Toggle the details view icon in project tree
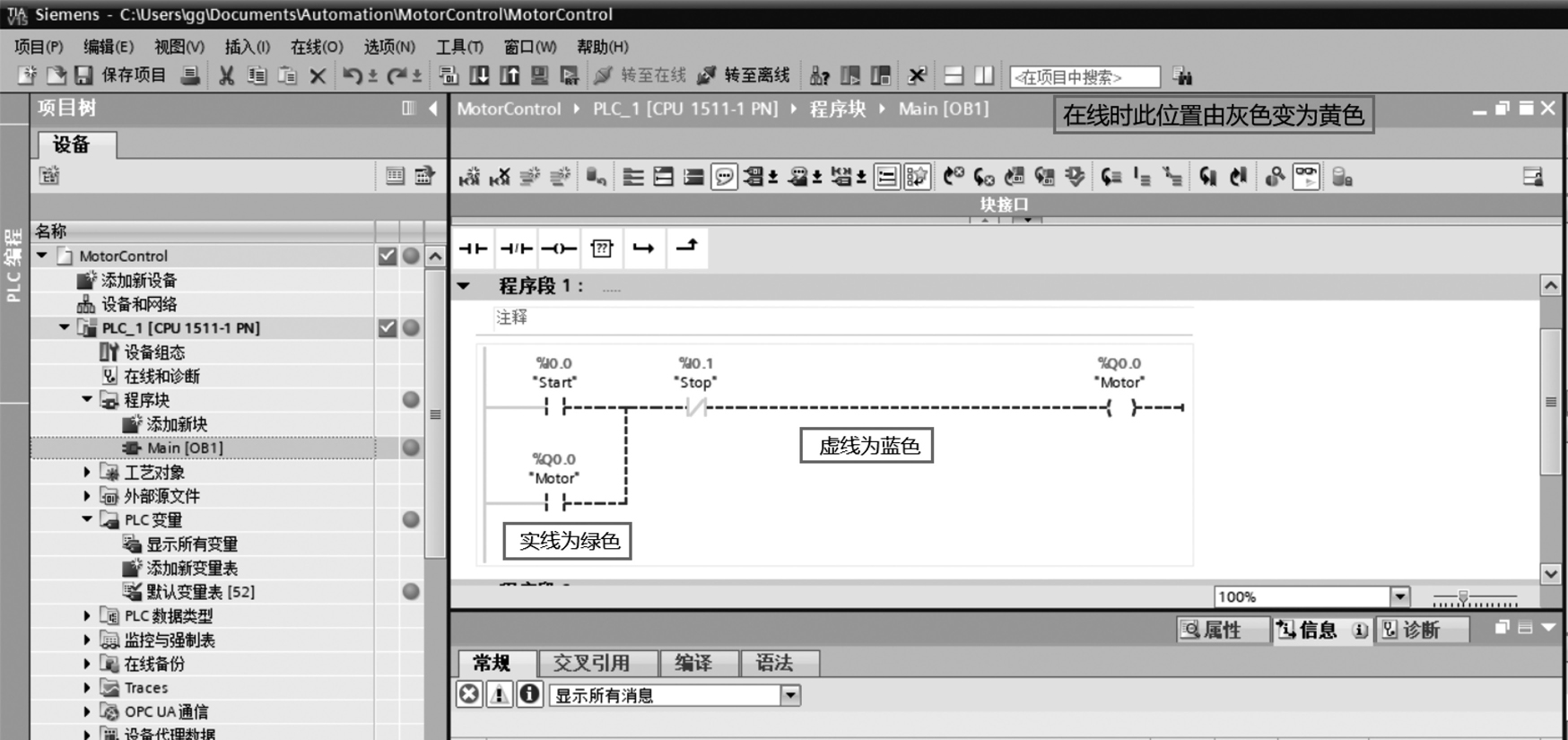 (395, 176)
